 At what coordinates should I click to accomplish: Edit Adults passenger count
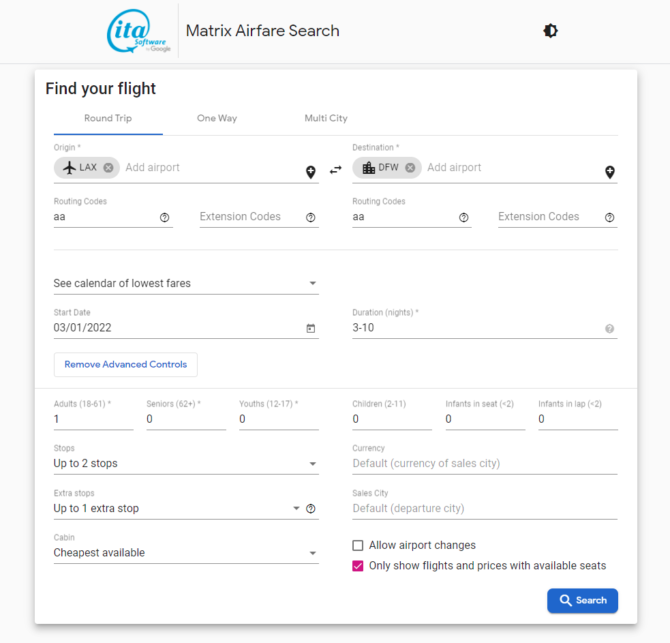[x=94, y=419]
